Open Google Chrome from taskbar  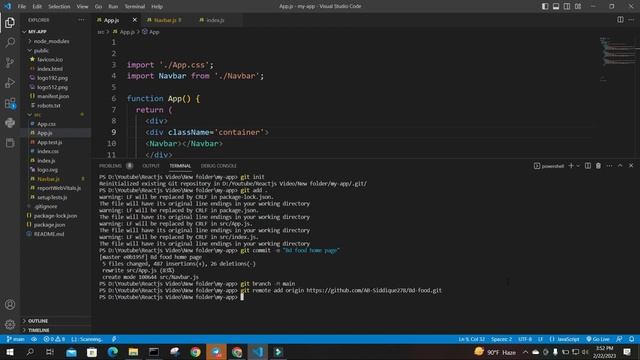(196, 352)
